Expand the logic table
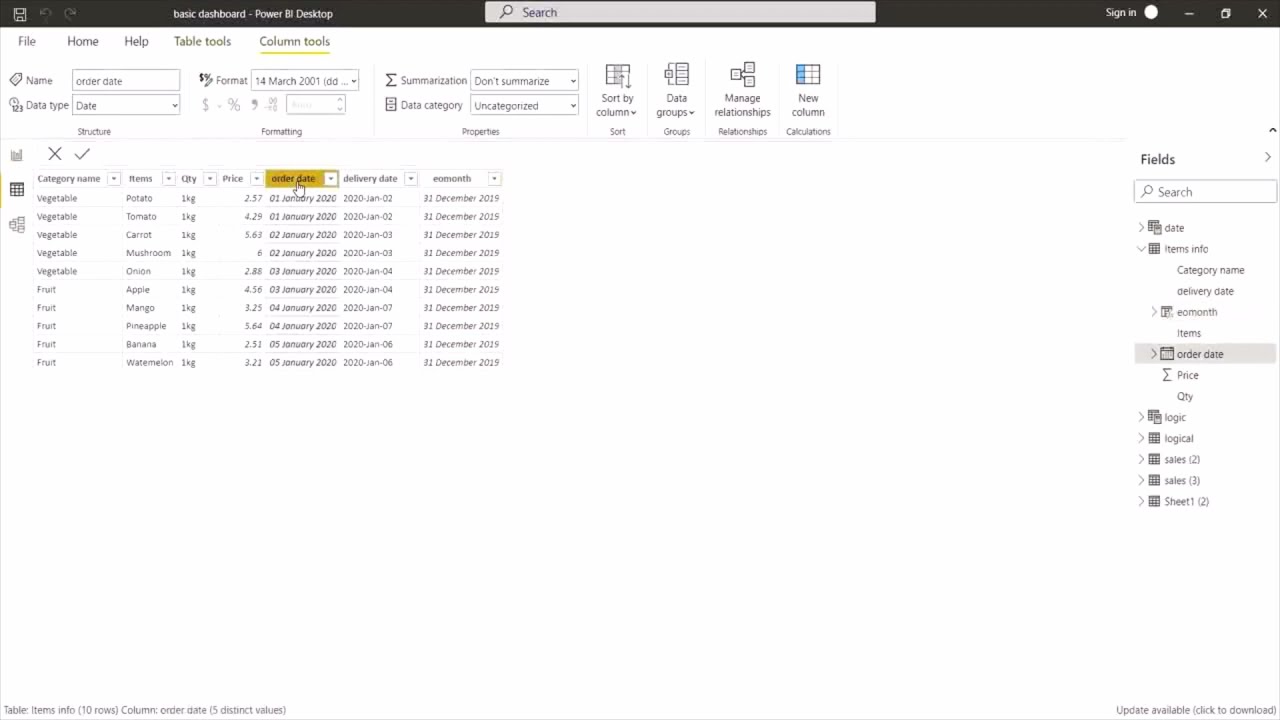Viewport: 1280px width, 720px height. [1141, 417]
